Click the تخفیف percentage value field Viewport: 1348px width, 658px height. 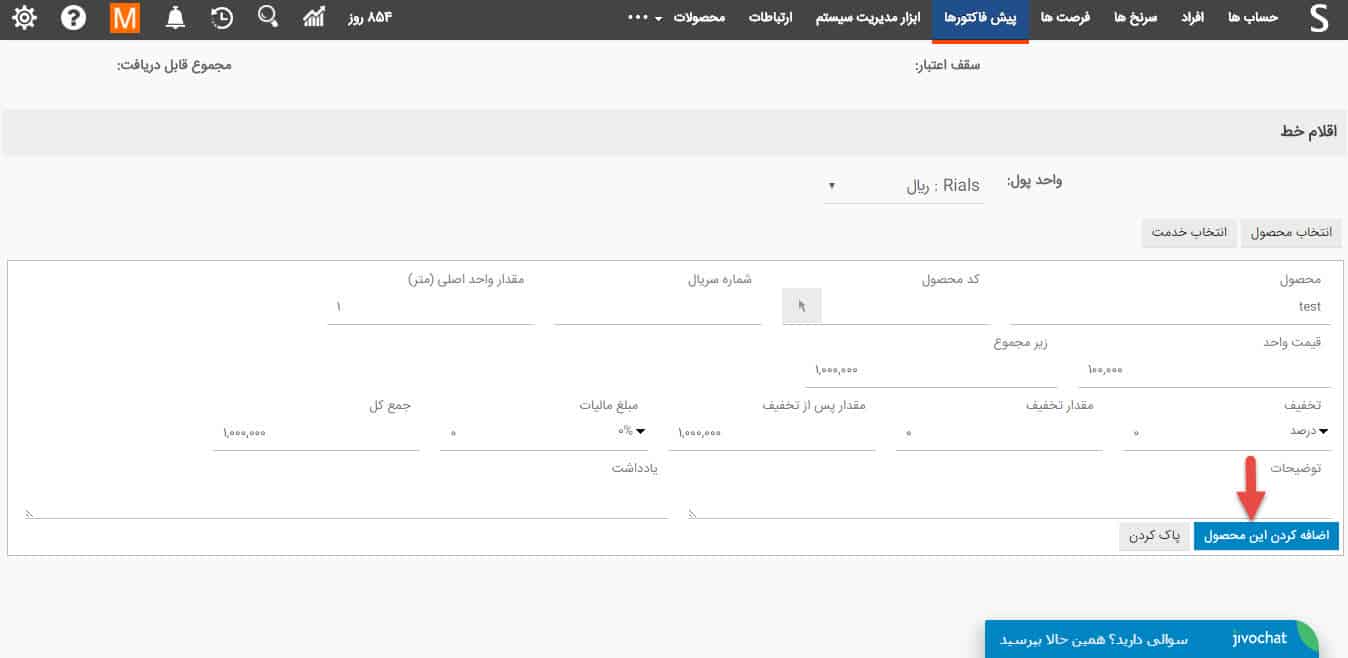click(x=1200, y=433)
